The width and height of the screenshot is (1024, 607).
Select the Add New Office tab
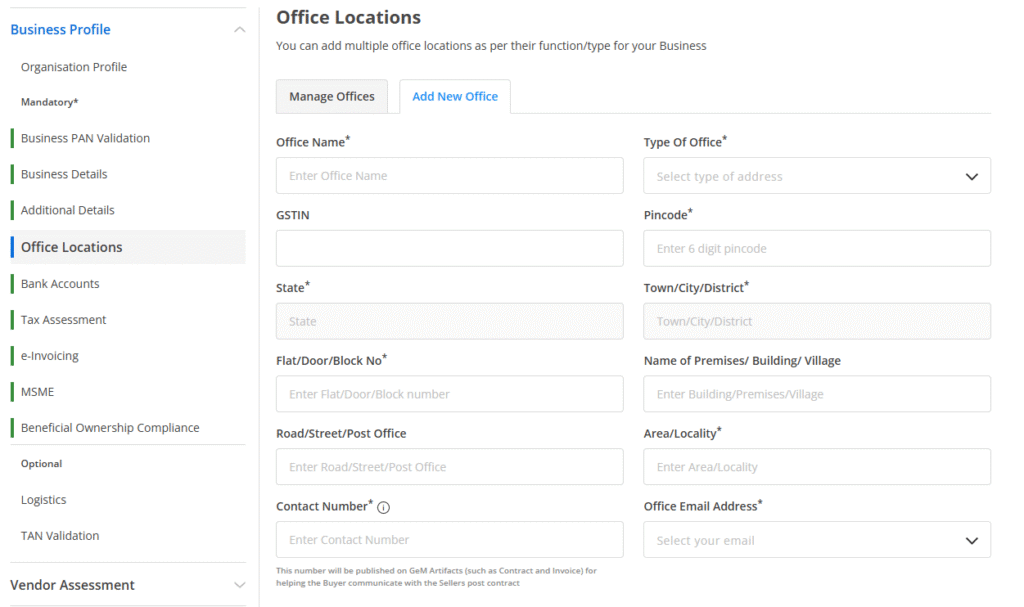455,97
